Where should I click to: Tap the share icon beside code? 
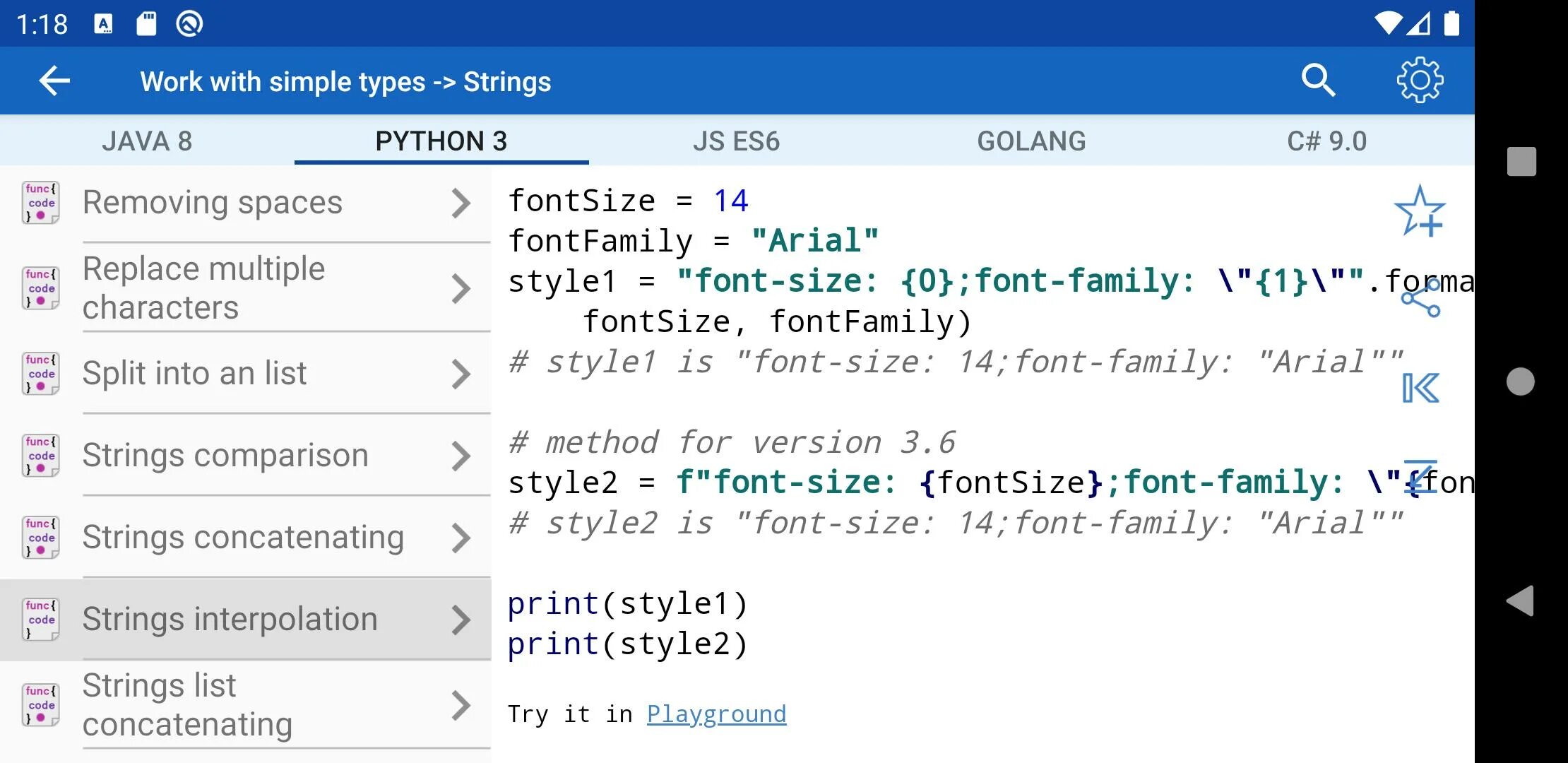1420,299
